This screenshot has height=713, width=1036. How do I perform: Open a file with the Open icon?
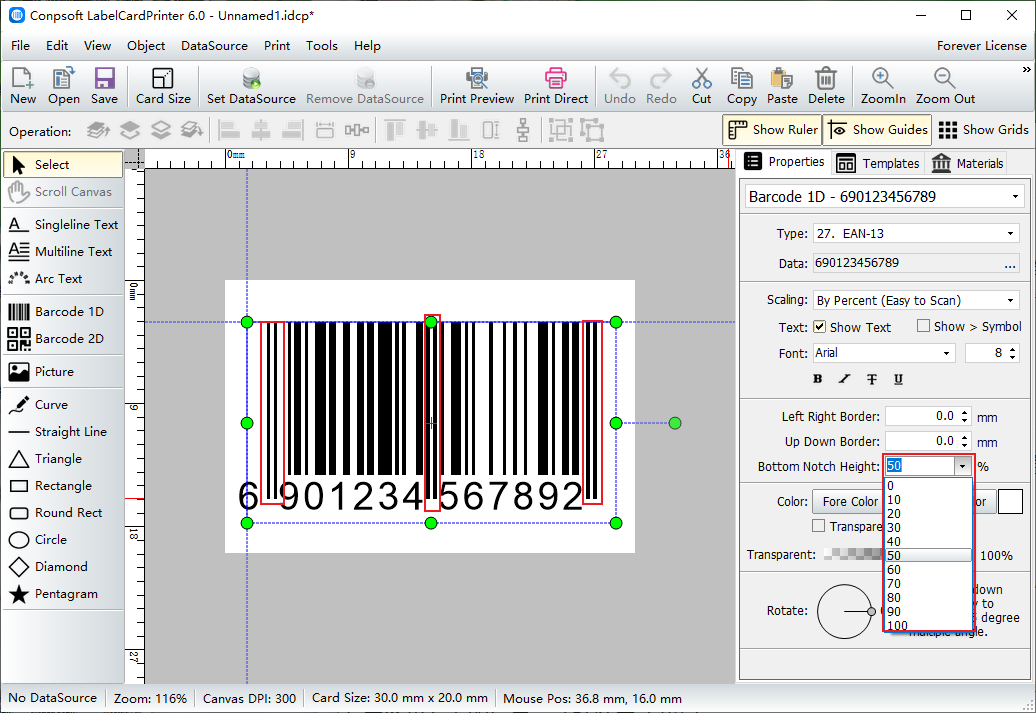coord(63,85)
